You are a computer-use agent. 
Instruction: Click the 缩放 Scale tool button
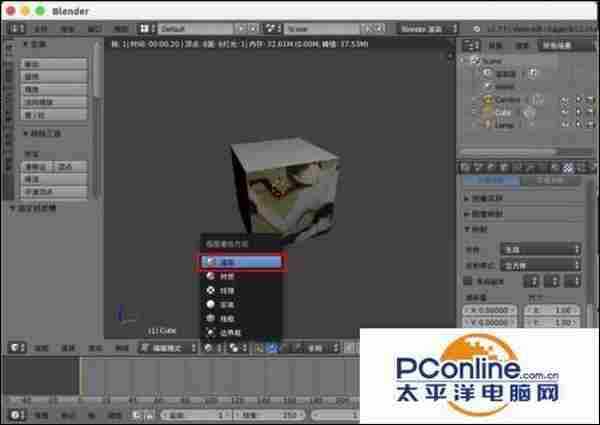pyautogui.click(x=54, y=89)
